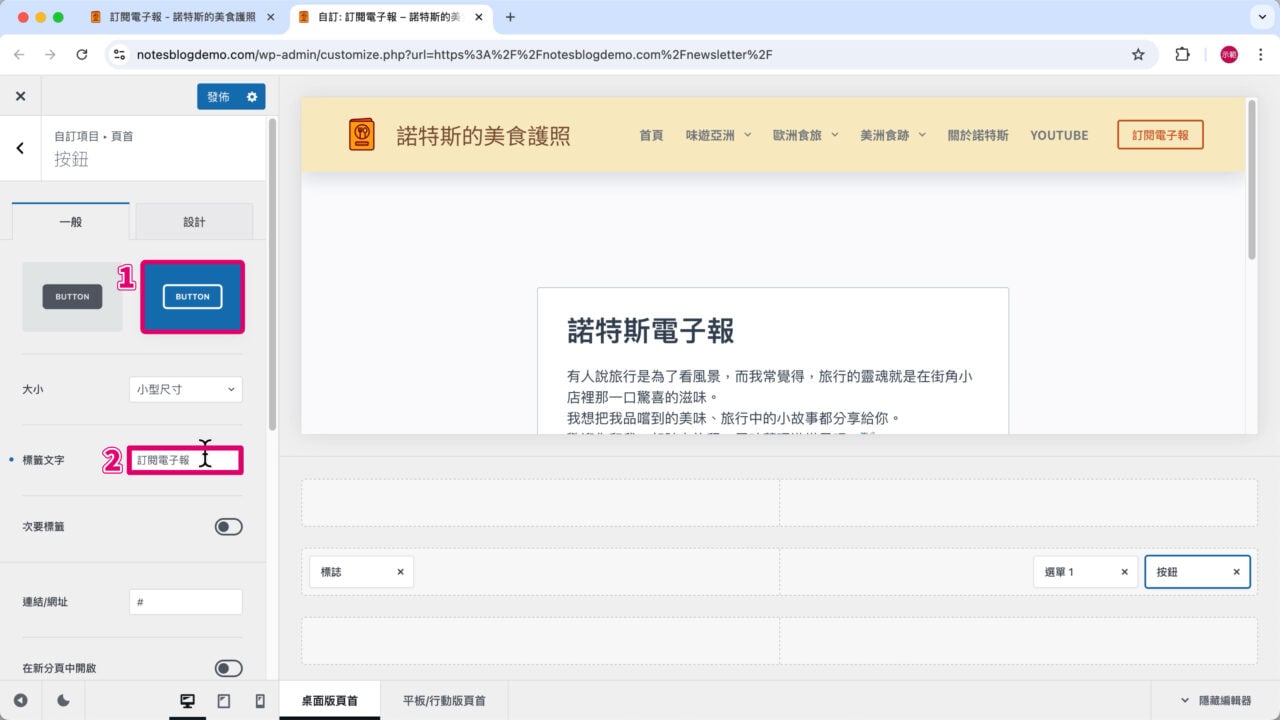Click inside the 標籤文字 text field

185,458
